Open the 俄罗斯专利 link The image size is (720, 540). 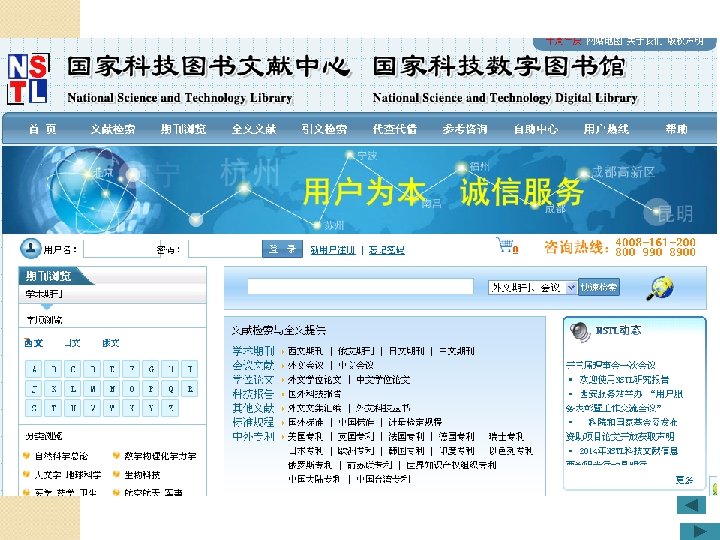point(310,465)
